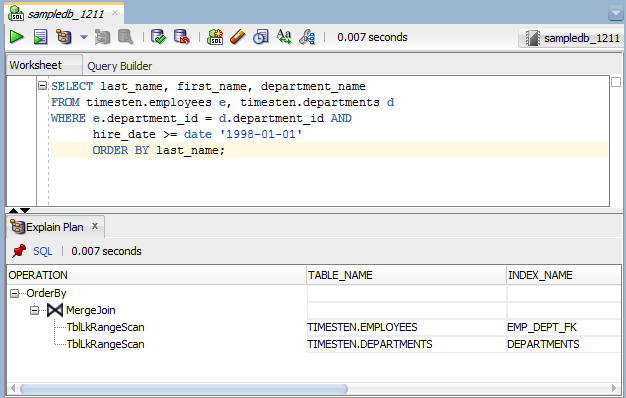Collapse the SELECT statement fold marker in editor

coord(42,85)
